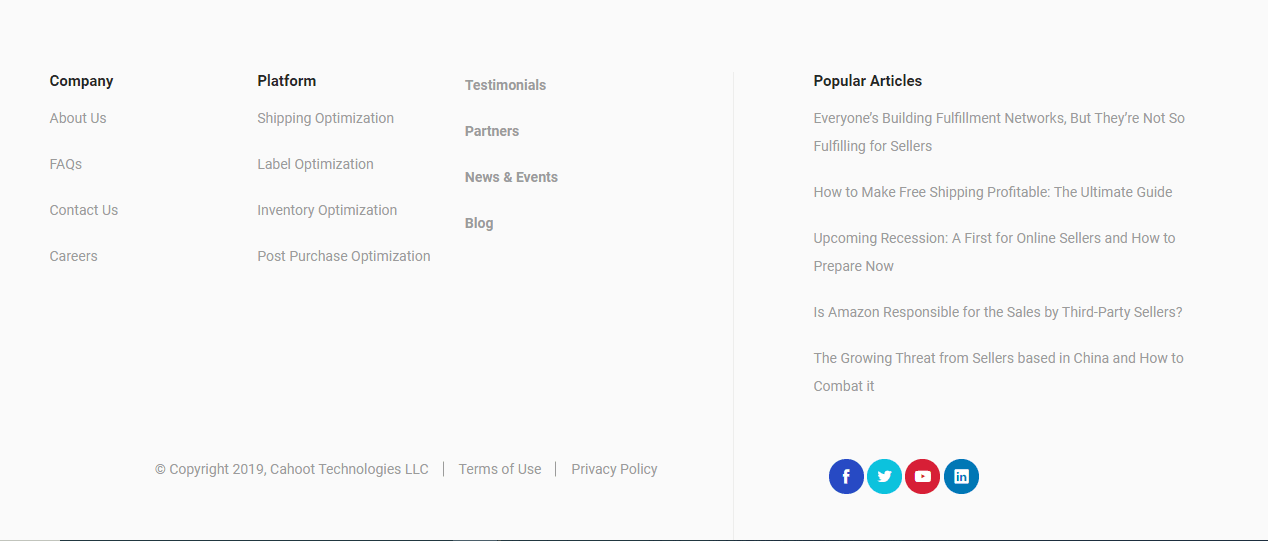Open the Testimonials menu item
This screenshot has width=1268, height=541.
tap(505, 85)
